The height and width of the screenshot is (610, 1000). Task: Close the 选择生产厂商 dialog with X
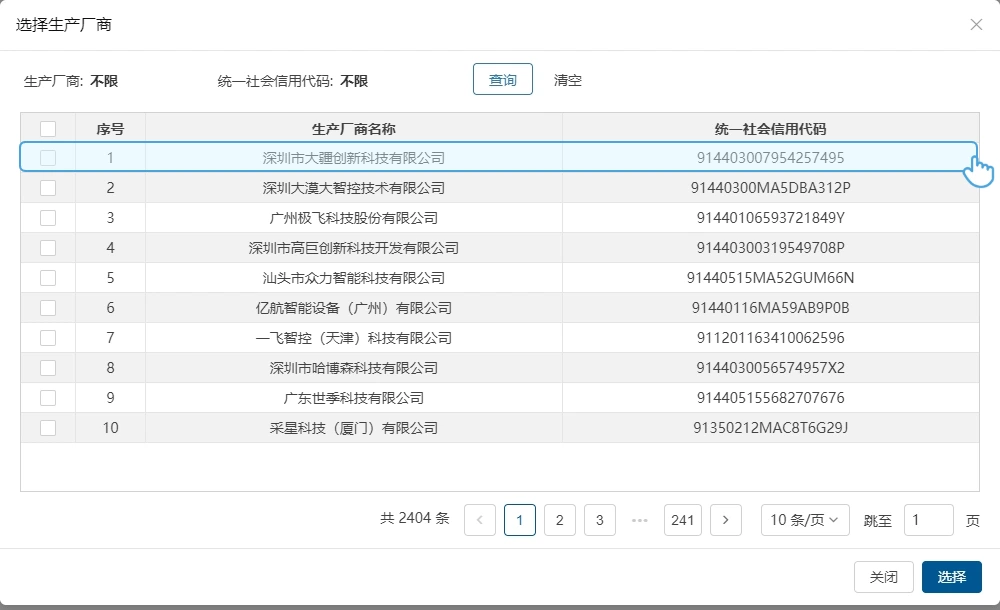coord(976,25)
